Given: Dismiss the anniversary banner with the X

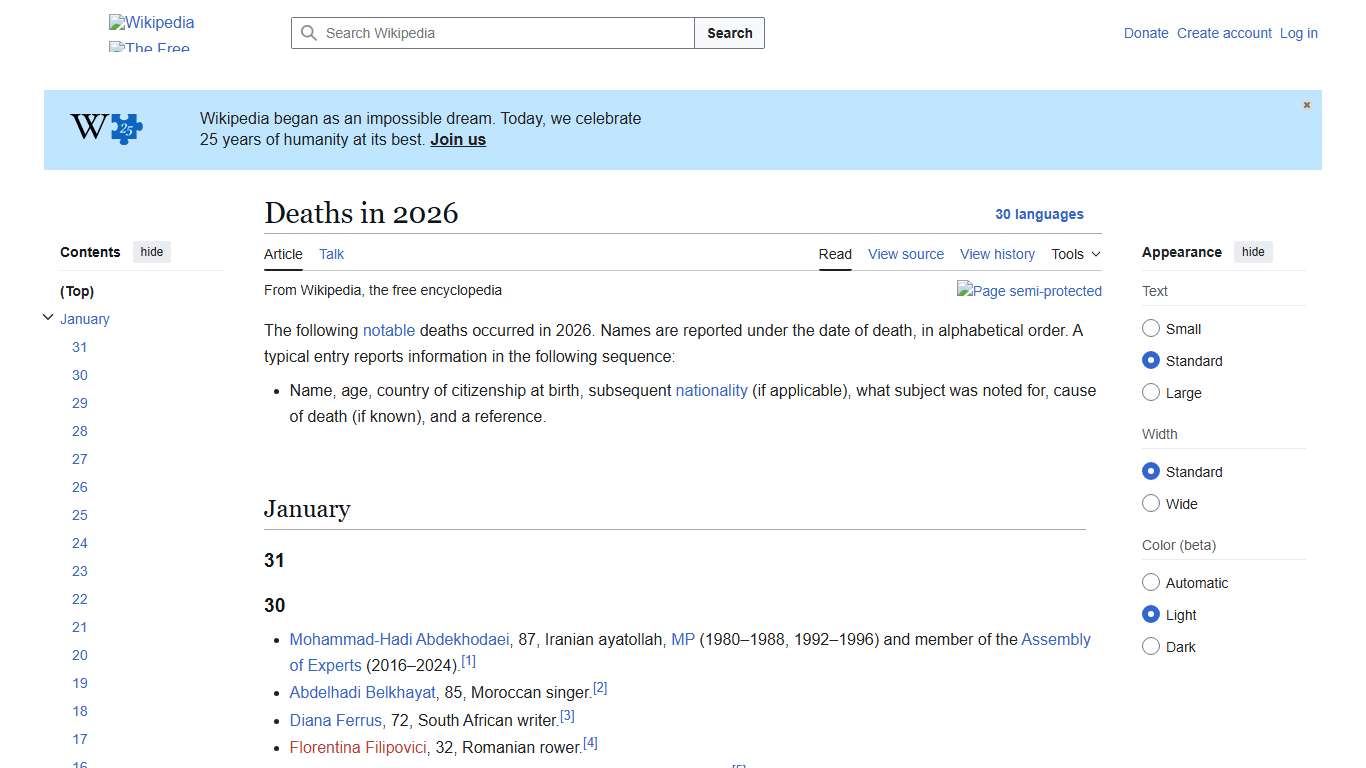Looking at the screenshot, I should click(x=1306, y=104).
